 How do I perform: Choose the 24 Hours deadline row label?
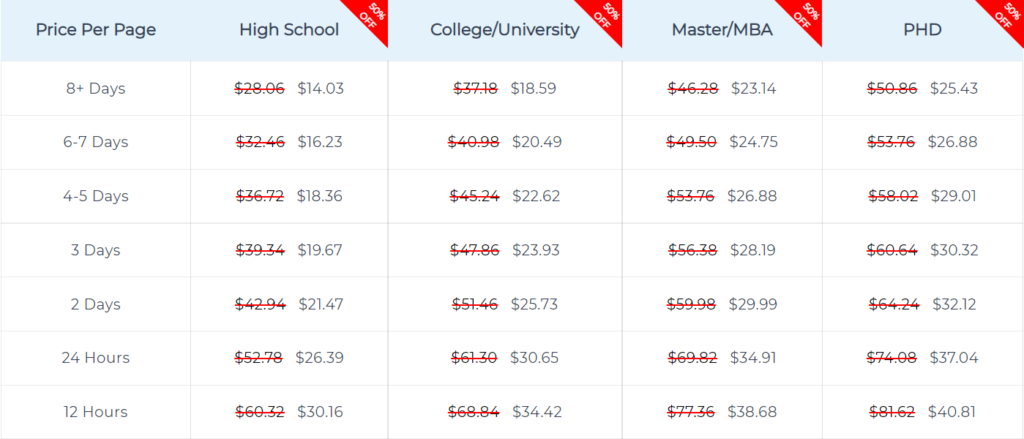[x=96, y=358]
